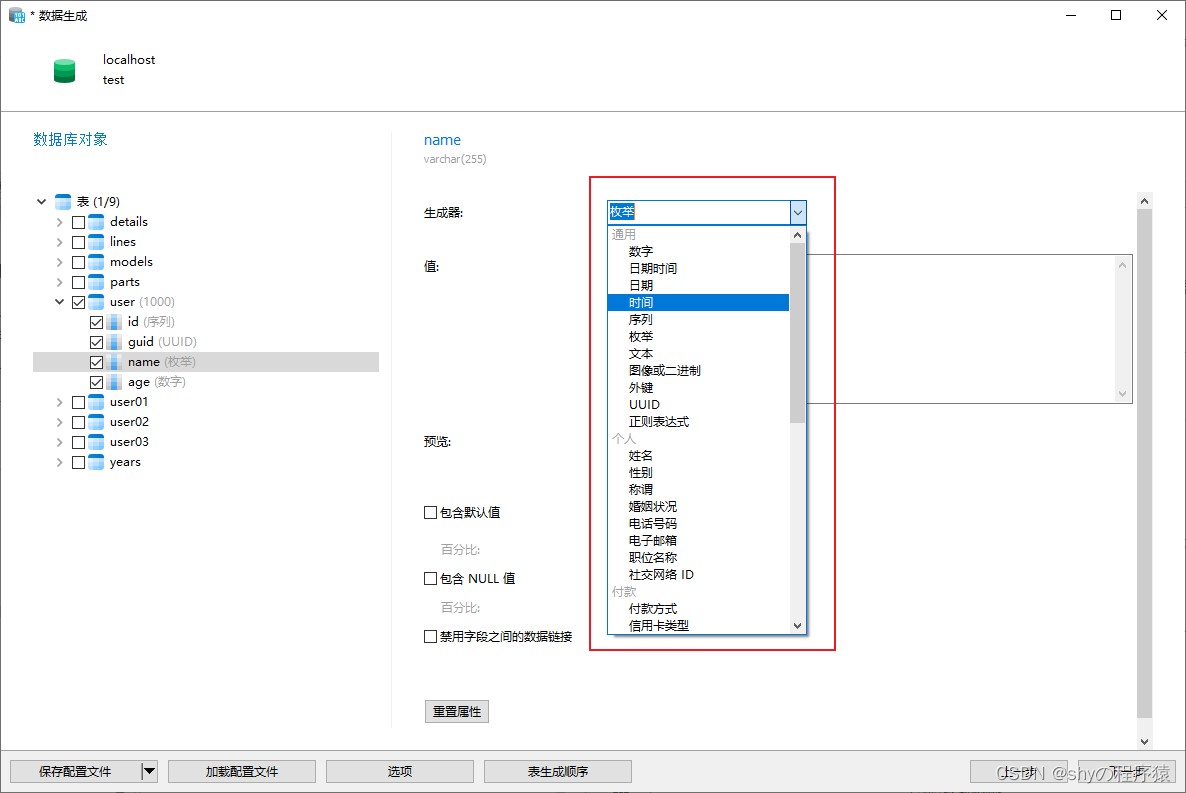Screen dimensions: 1186x793
Task: Check the parts table checkbox
Action: (x=79, y=282)
